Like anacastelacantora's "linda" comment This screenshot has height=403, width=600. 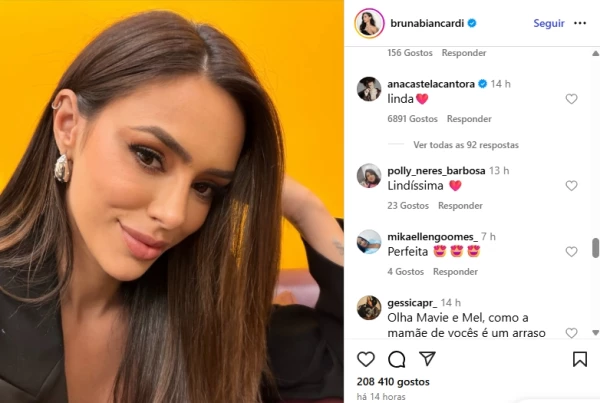coord(571,99)
